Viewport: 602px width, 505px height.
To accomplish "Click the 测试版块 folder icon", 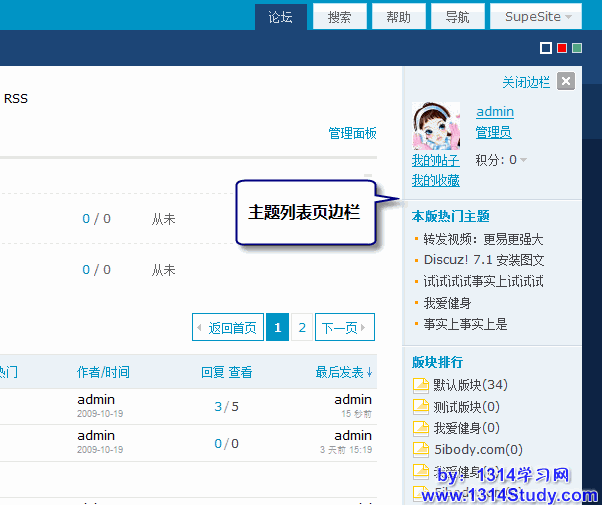I will (421, 407).
